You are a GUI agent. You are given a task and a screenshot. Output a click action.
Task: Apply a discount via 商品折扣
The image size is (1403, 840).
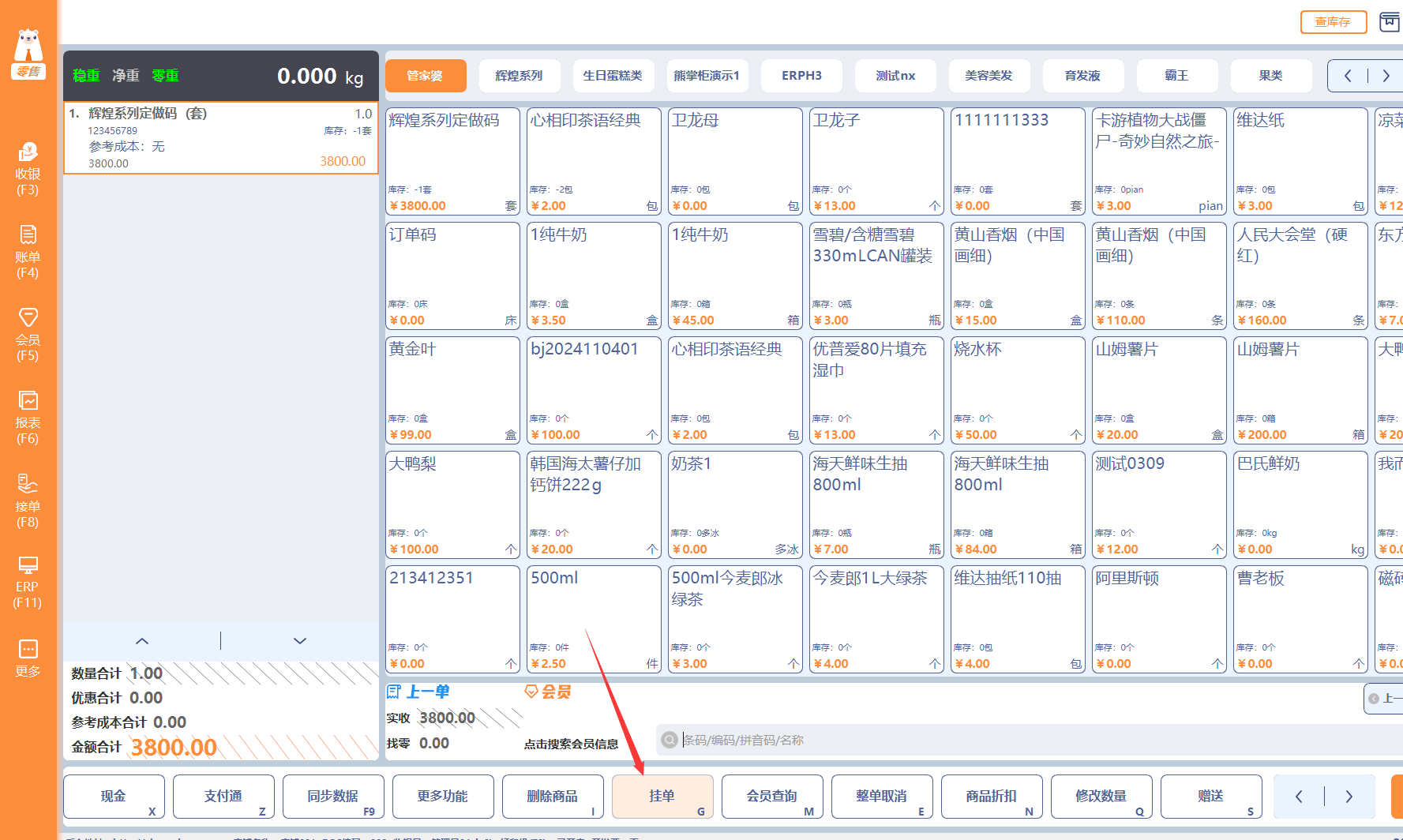point(992,797)
